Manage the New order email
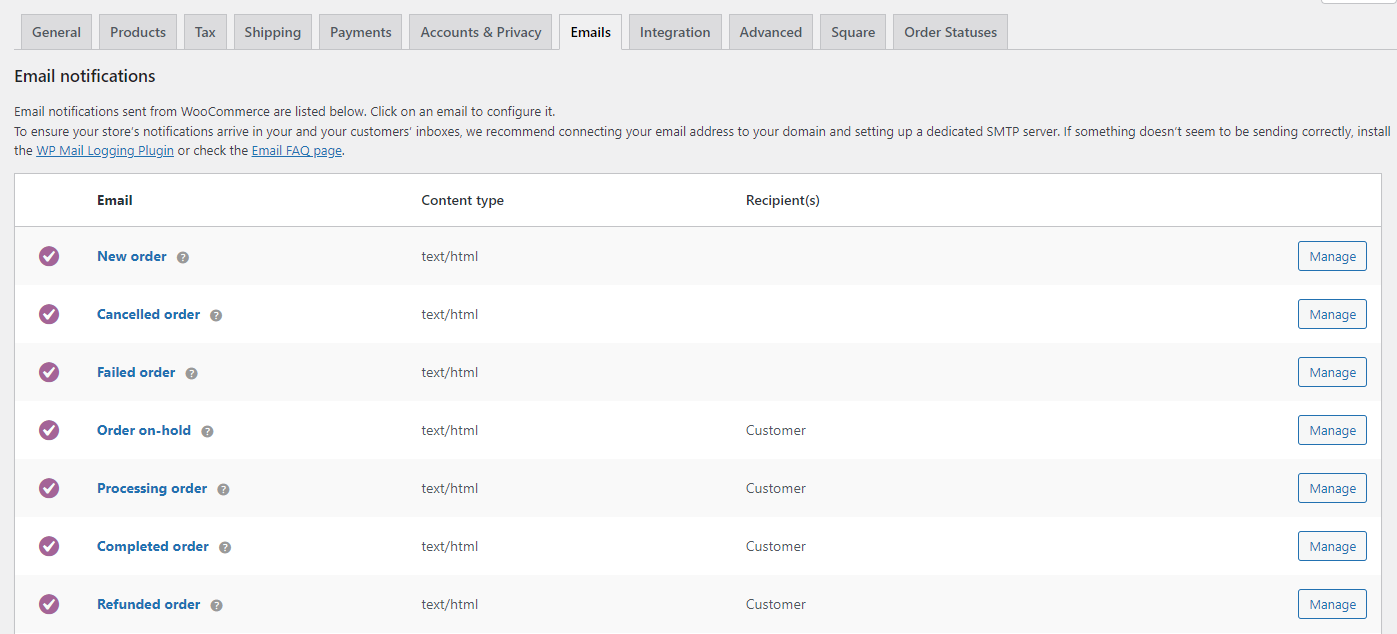Image resolution: width=1397 pixels, height=634 pixels. click(x=1332, y=256)
